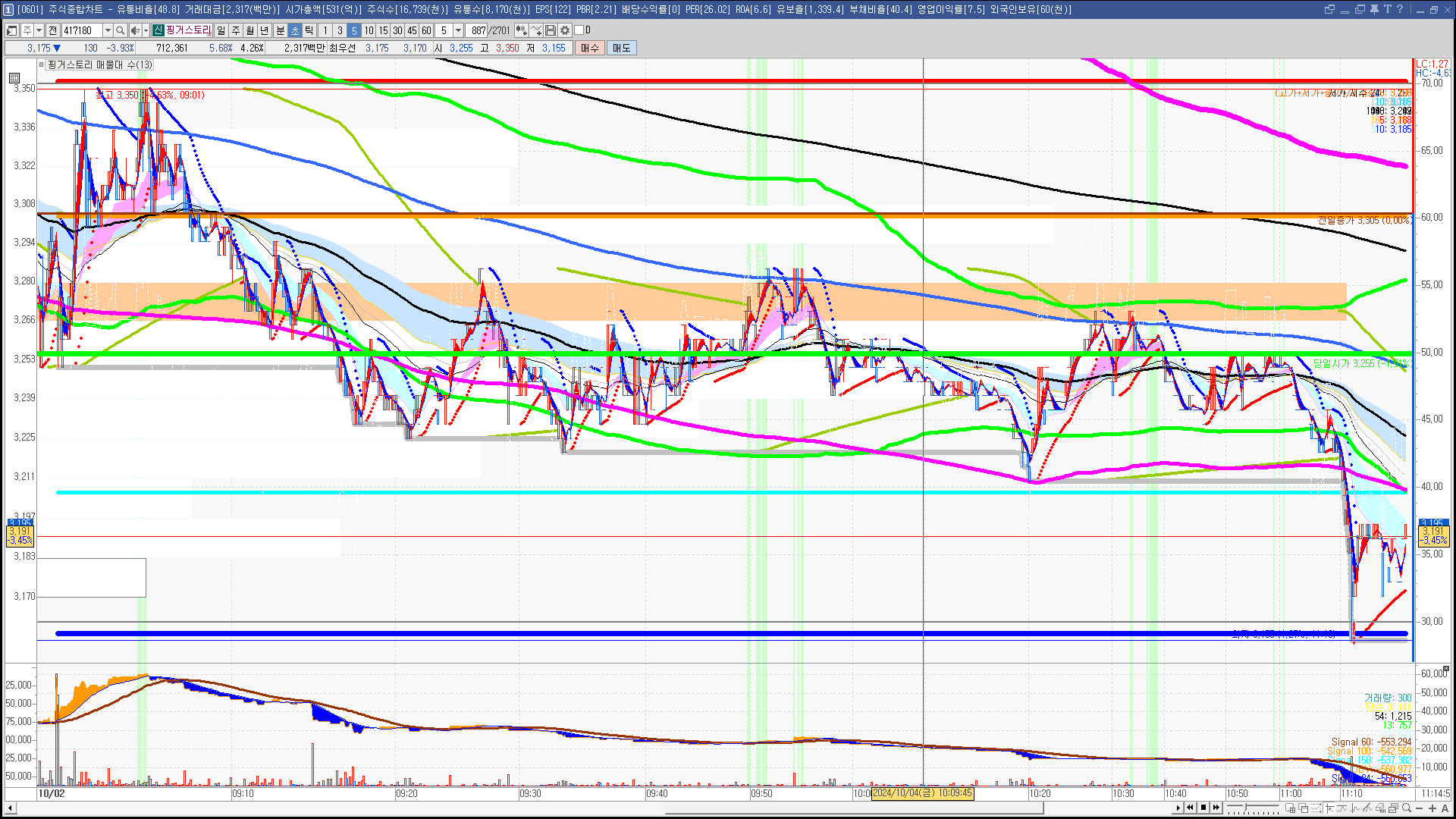The height and width of the screenshot is (819, 1456).
Task: Toggle the 초 (seconds) chart period button
Action: (x=295, y=30)
